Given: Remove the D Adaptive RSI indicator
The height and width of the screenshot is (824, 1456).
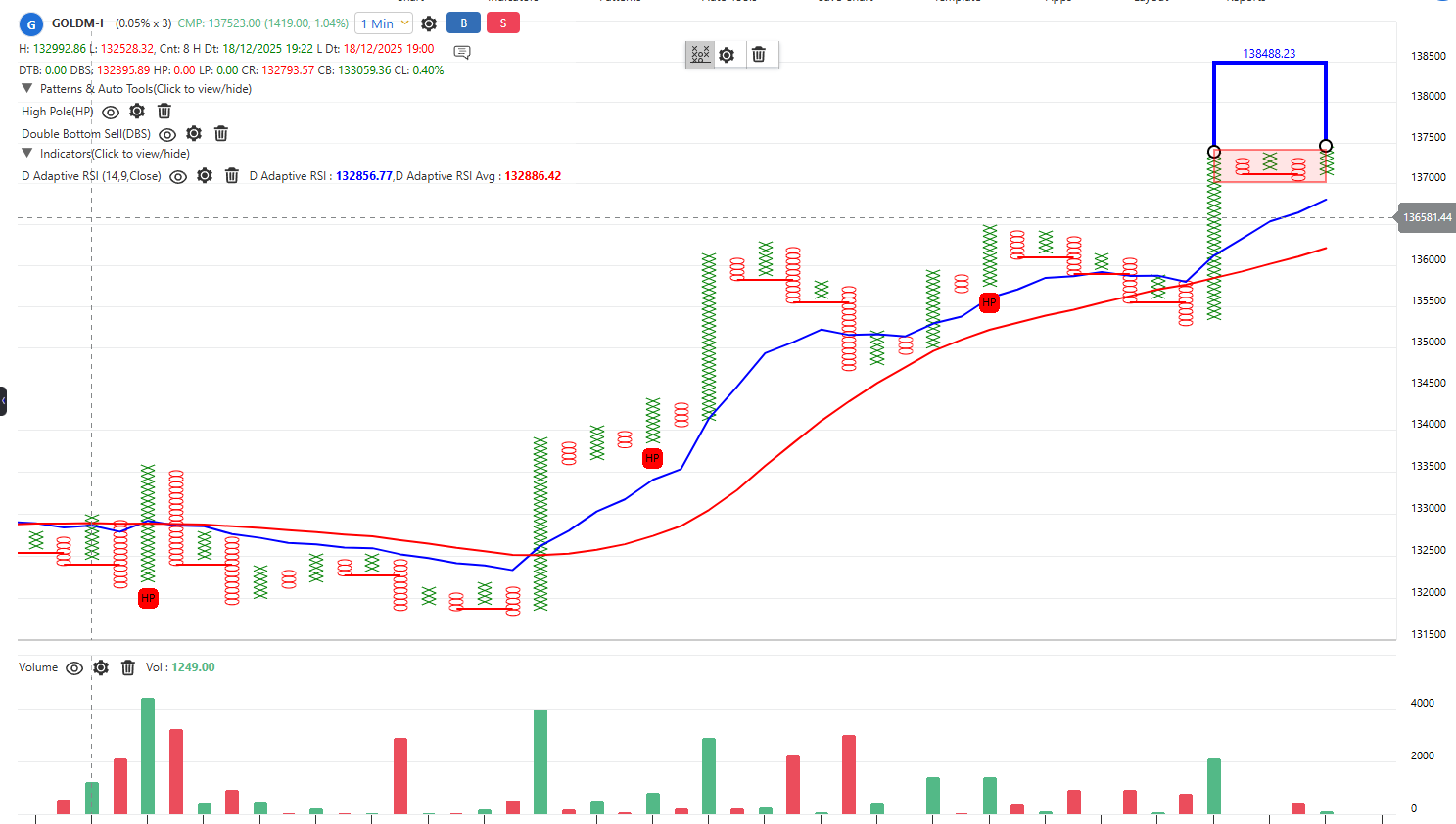Looking at the screenshot, I should coord(232,176).
